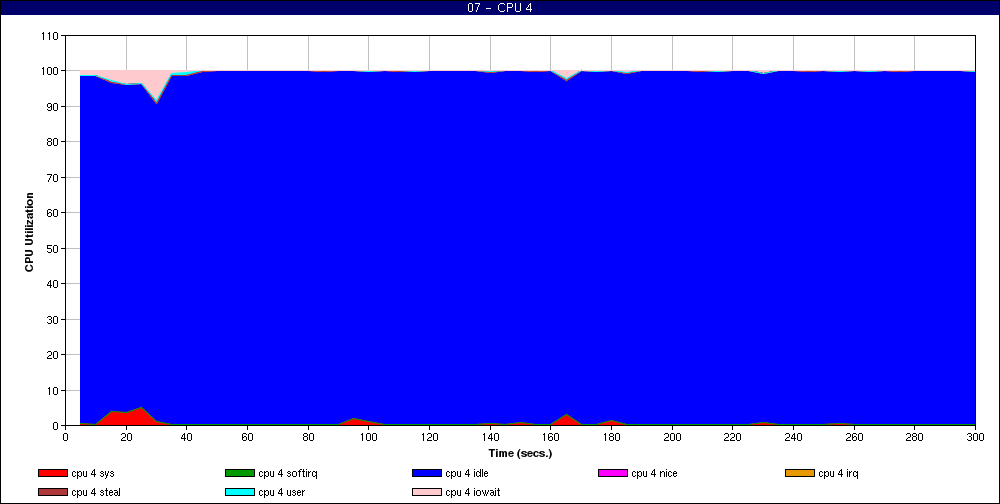Image resolution: width=1000 pixels, height=504 pixels.
Task: Click the y-axis value 90
Action: point(52,107)
